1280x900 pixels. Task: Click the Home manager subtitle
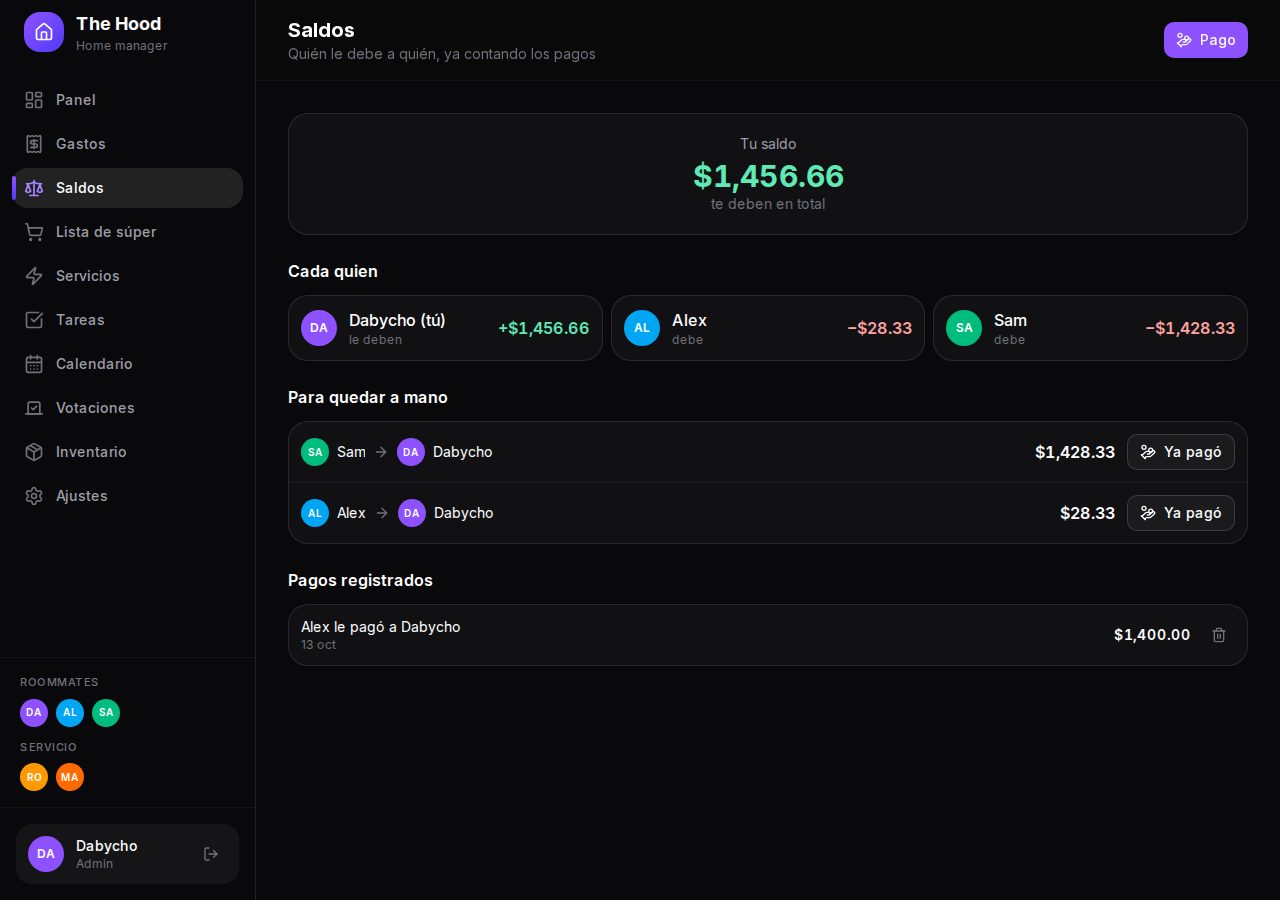(122, 45)
